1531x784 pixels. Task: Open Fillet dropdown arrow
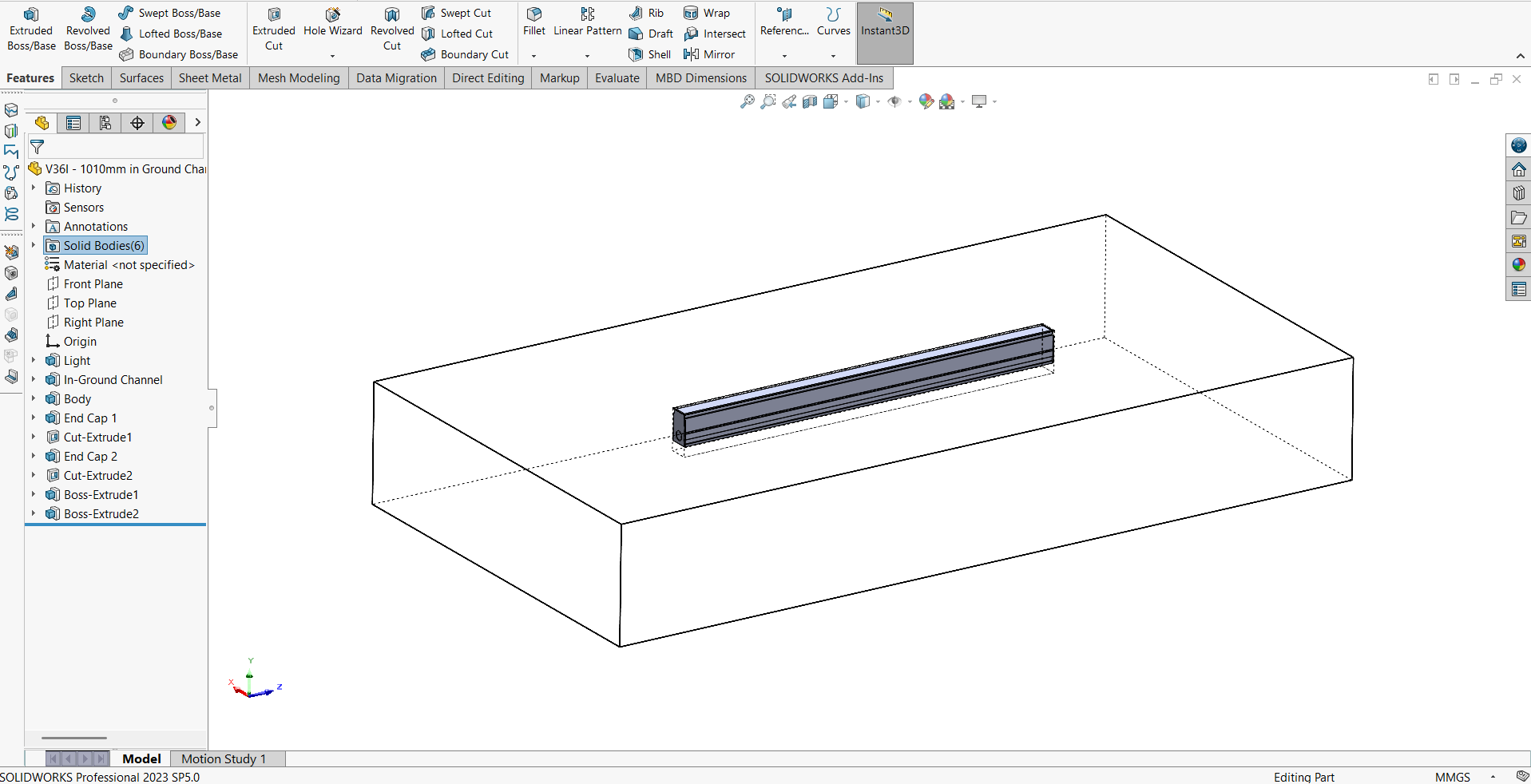(533, 56)
